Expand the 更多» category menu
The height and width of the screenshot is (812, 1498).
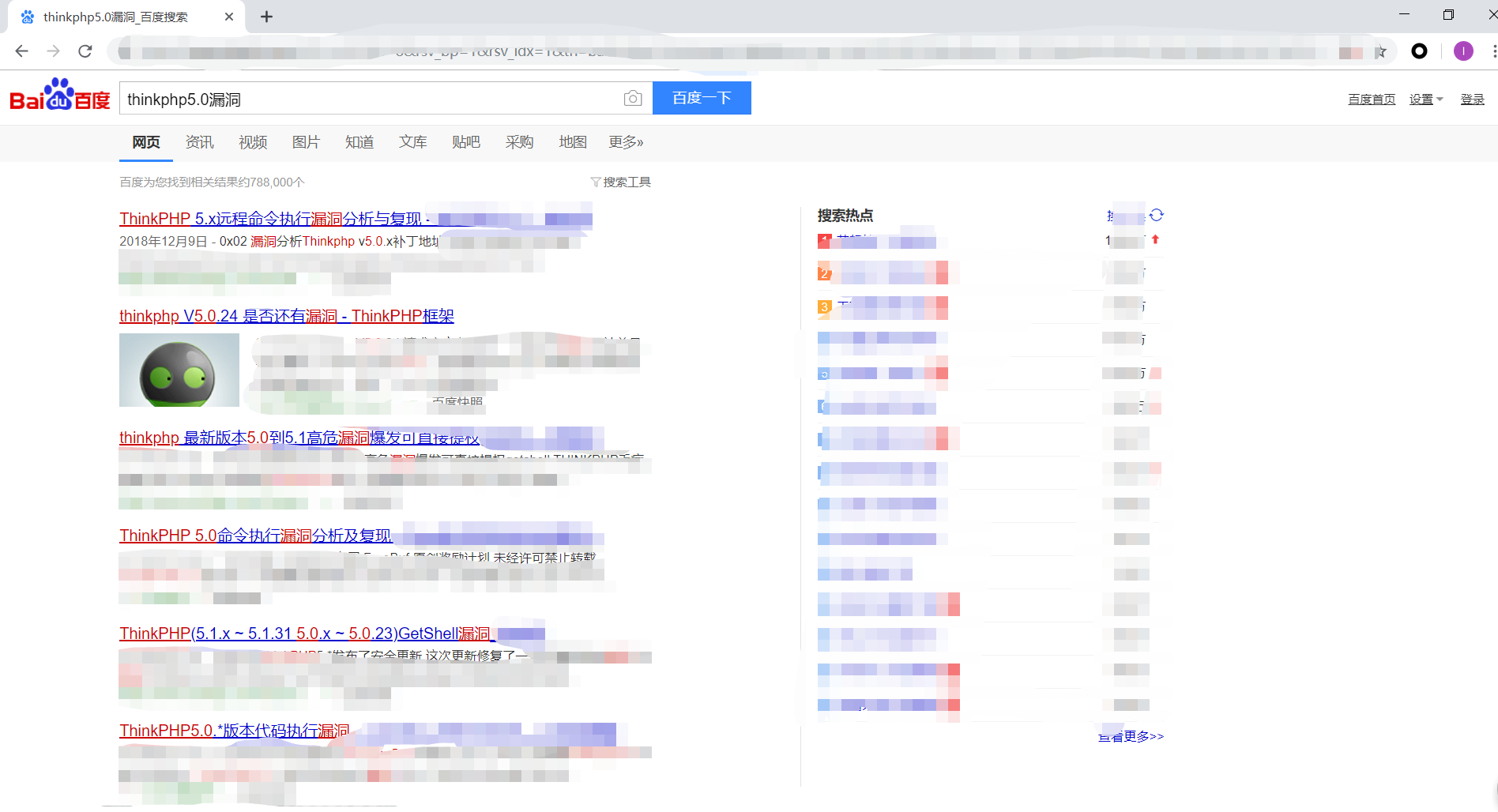(x=626, y=142)
